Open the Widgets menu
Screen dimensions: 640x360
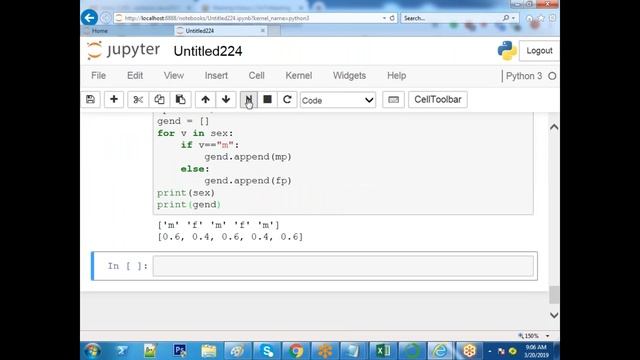pos(349,76)
